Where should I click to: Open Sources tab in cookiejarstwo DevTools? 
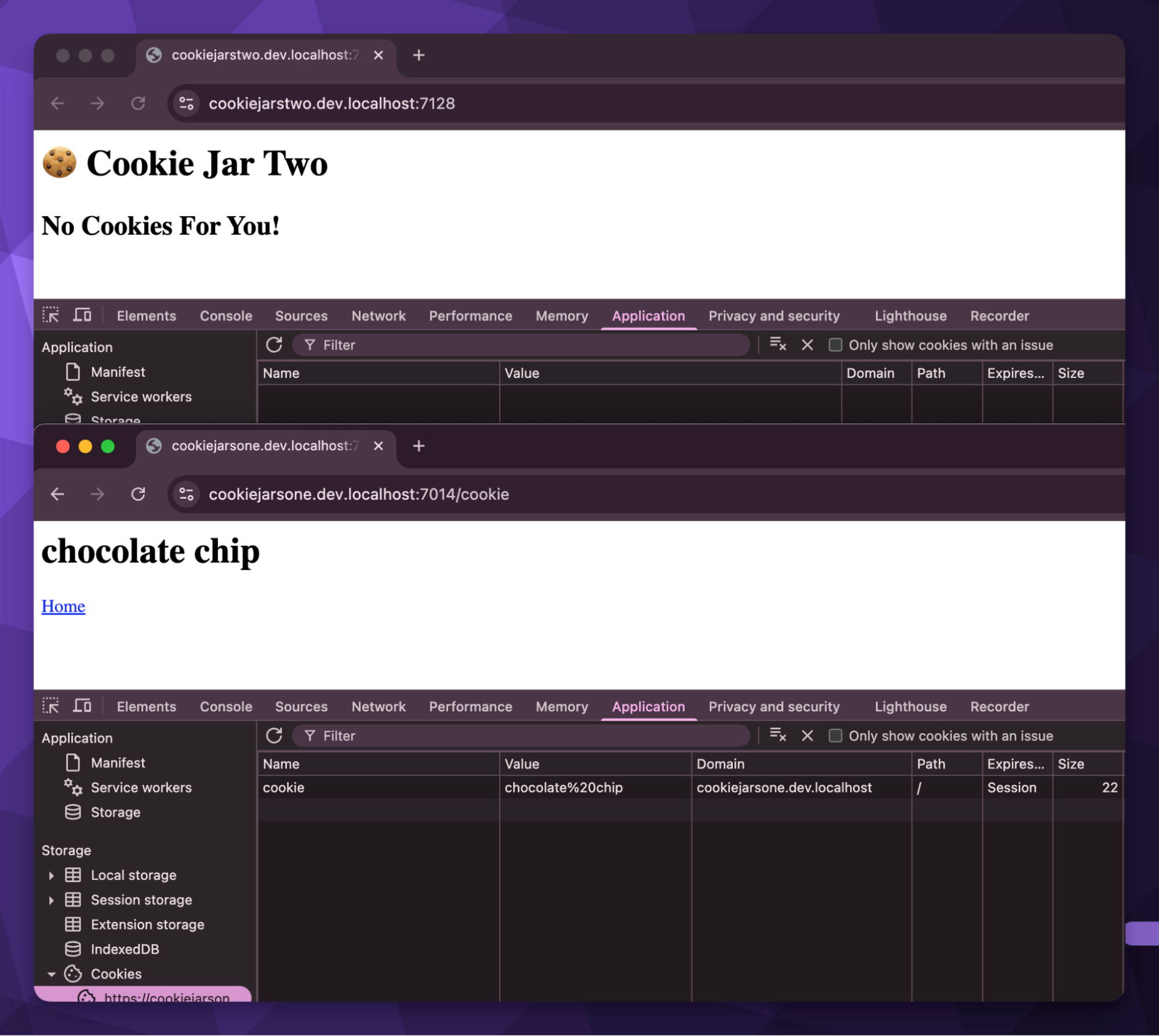301,316
